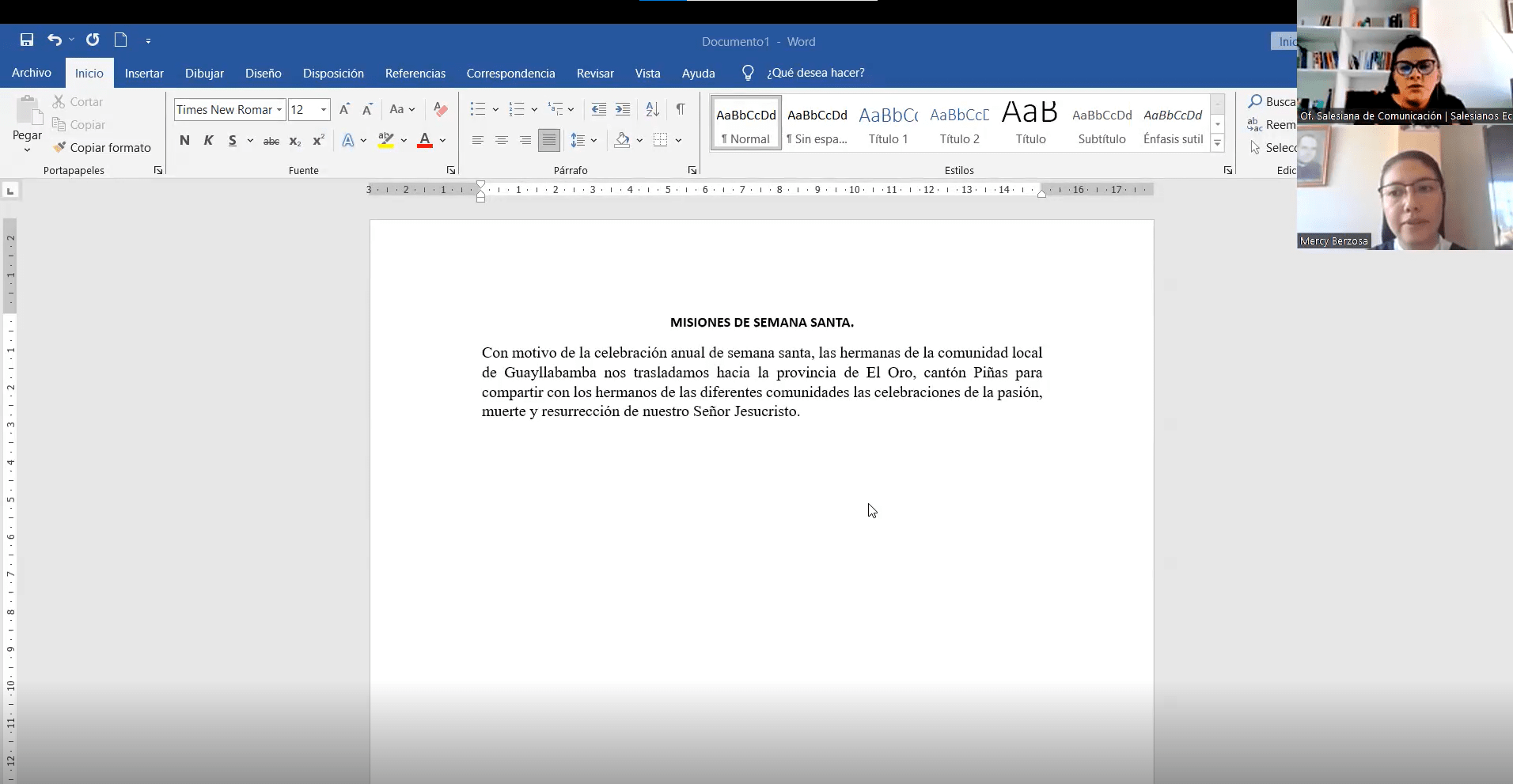
Task: Click Copiar in the clipboard group
Action: point(78,124)
